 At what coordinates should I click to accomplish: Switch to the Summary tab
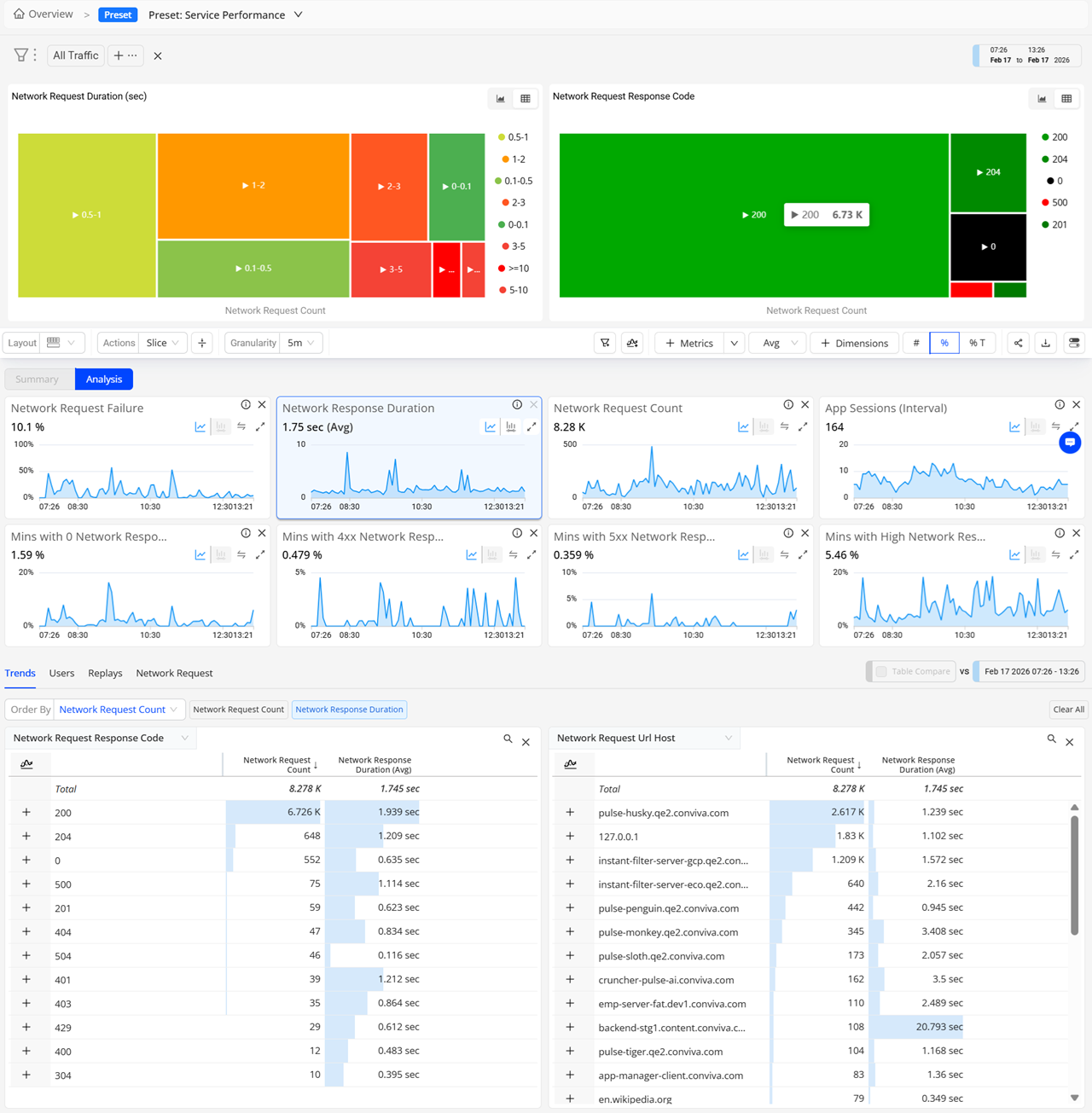pyautogui.click(x=38, y=380)
